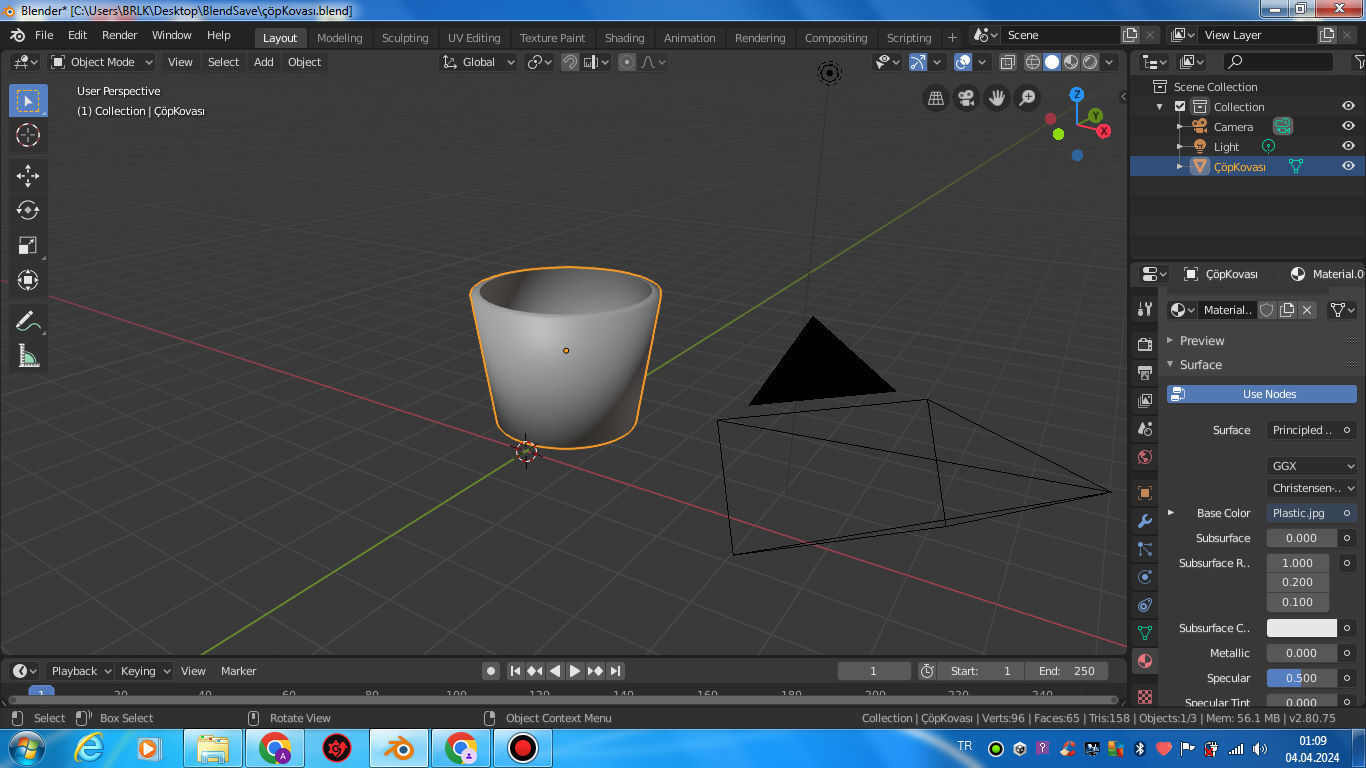Screen dimensions: 1366x768
Task: Expand the Preview panel
Action: coord(1202,341)
